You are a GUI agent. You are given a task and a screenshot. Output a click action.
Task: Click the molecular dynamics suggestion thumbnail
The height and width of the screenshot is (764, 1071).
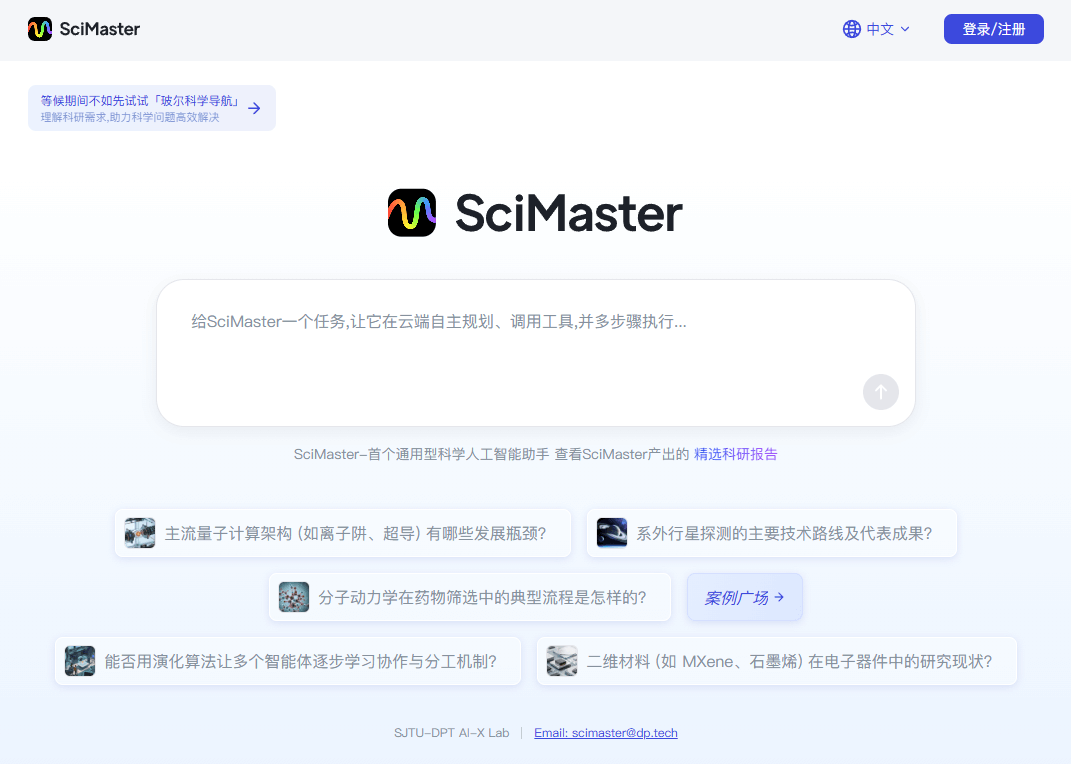click(x=294, y=597)
